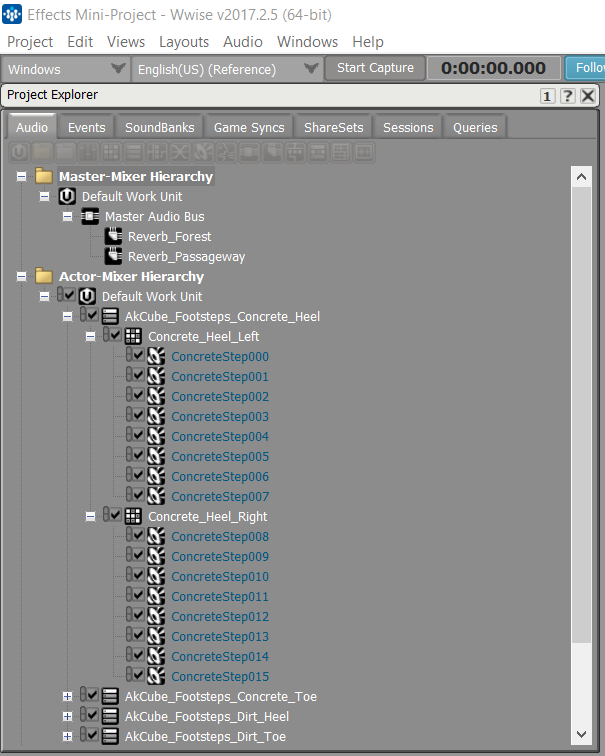Collapse the AkCube_Footsteps_Concrete_Heel node
This screenshot has height=756, width=605.
coord(67,316)
